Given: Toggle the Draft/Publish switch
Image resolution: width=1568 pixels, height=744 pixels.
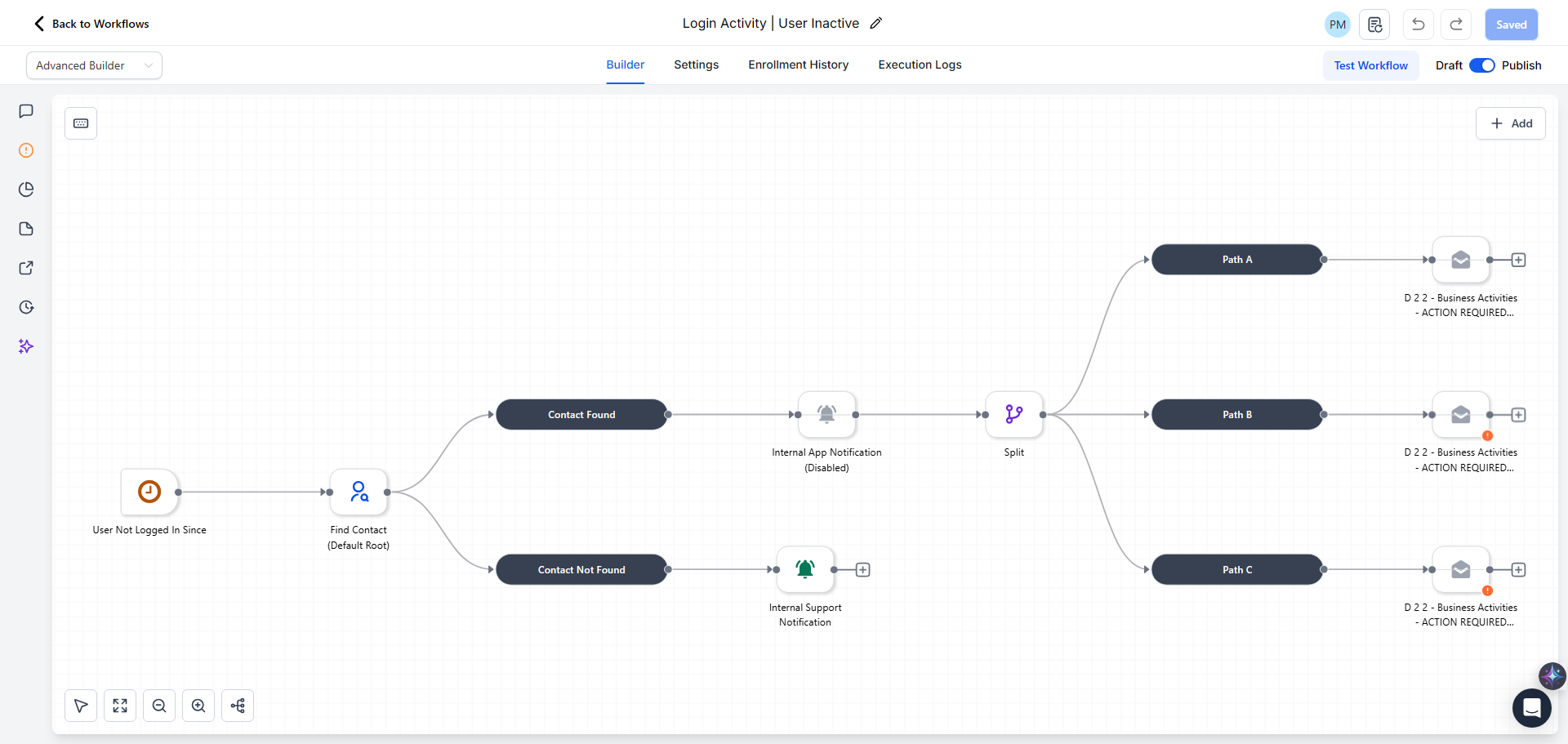Looking at the screenshot, I should pos(1481,65).
